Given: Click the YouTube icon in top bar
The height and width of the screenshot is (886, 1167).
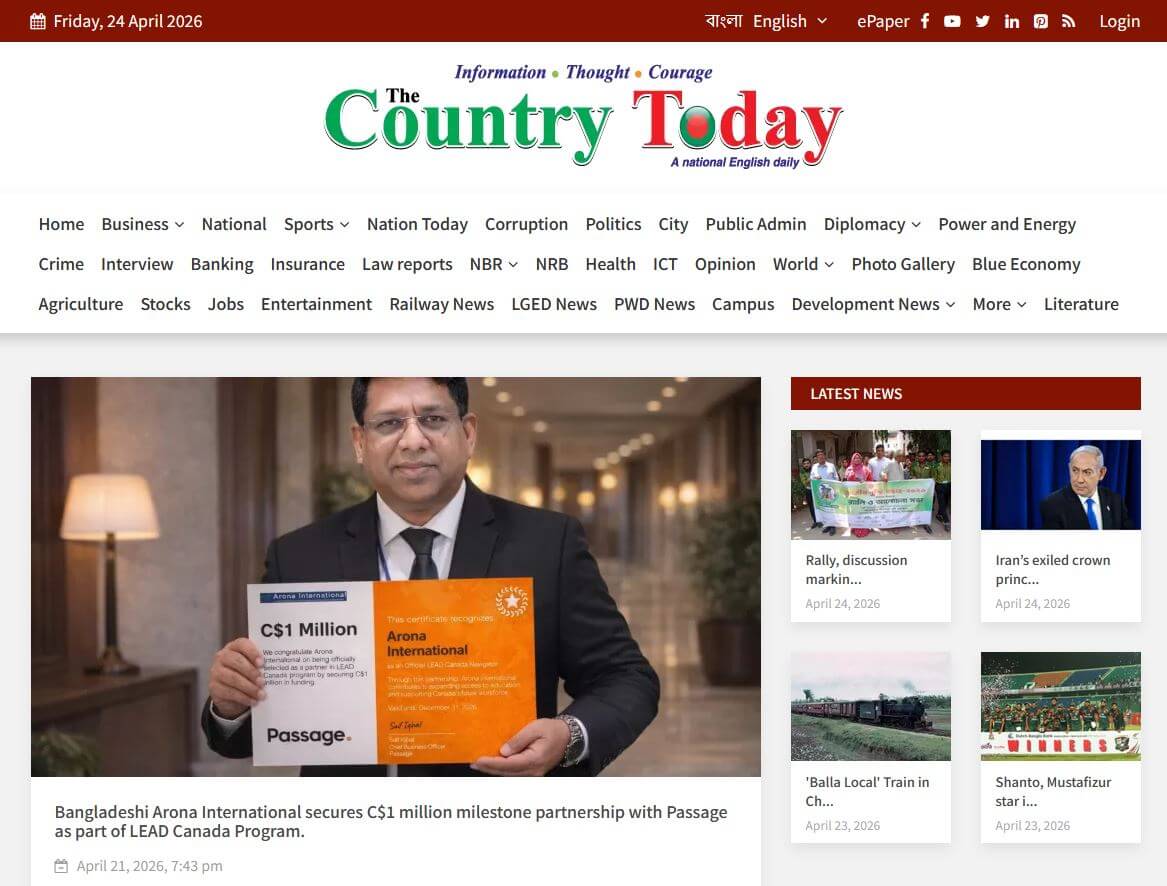Looking at the screenshot, I should click(x=952, y=21).
